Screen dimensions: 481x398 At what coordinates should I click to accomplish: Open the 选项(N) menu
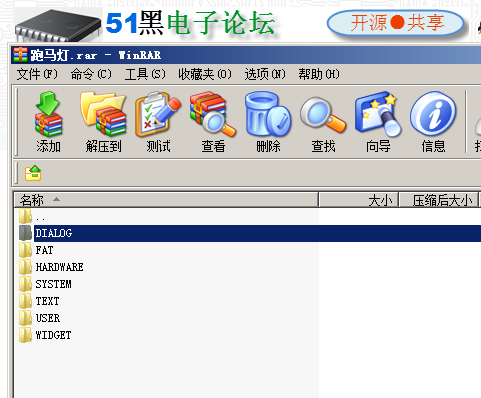[x=265, y=74]
